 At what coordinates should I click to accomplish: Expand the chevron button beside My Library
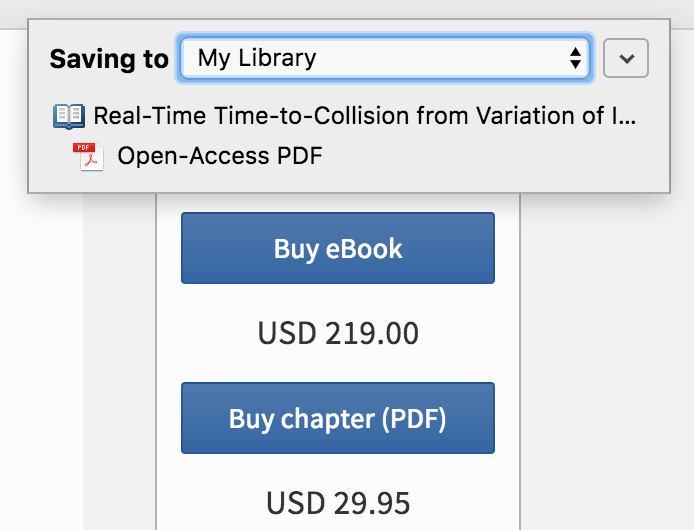point(626,58)
